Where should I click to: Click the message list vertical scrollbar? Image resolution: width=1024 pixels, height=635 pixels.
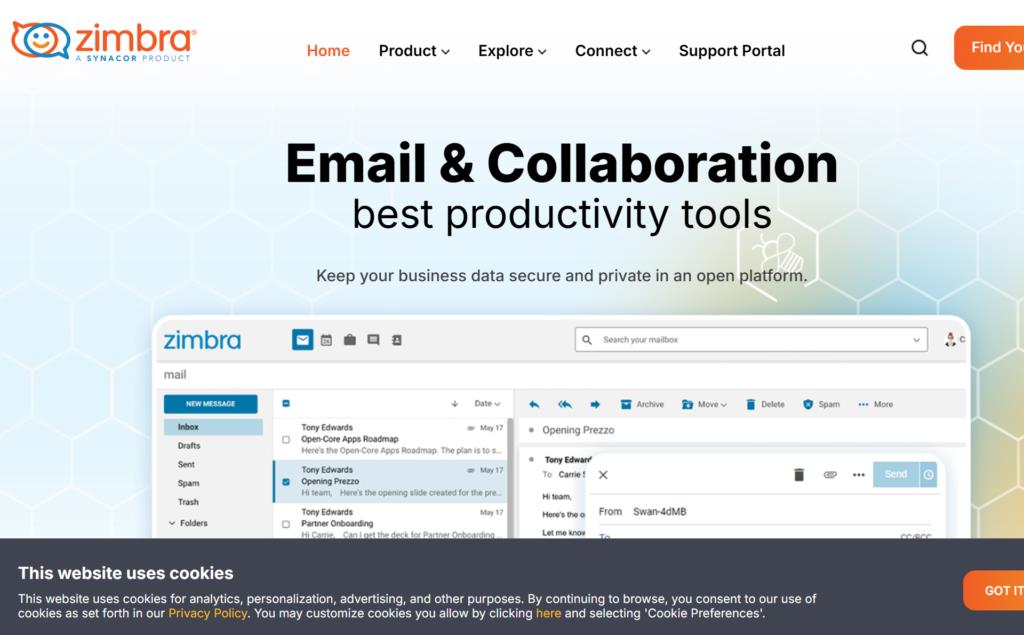click(511, 477)
